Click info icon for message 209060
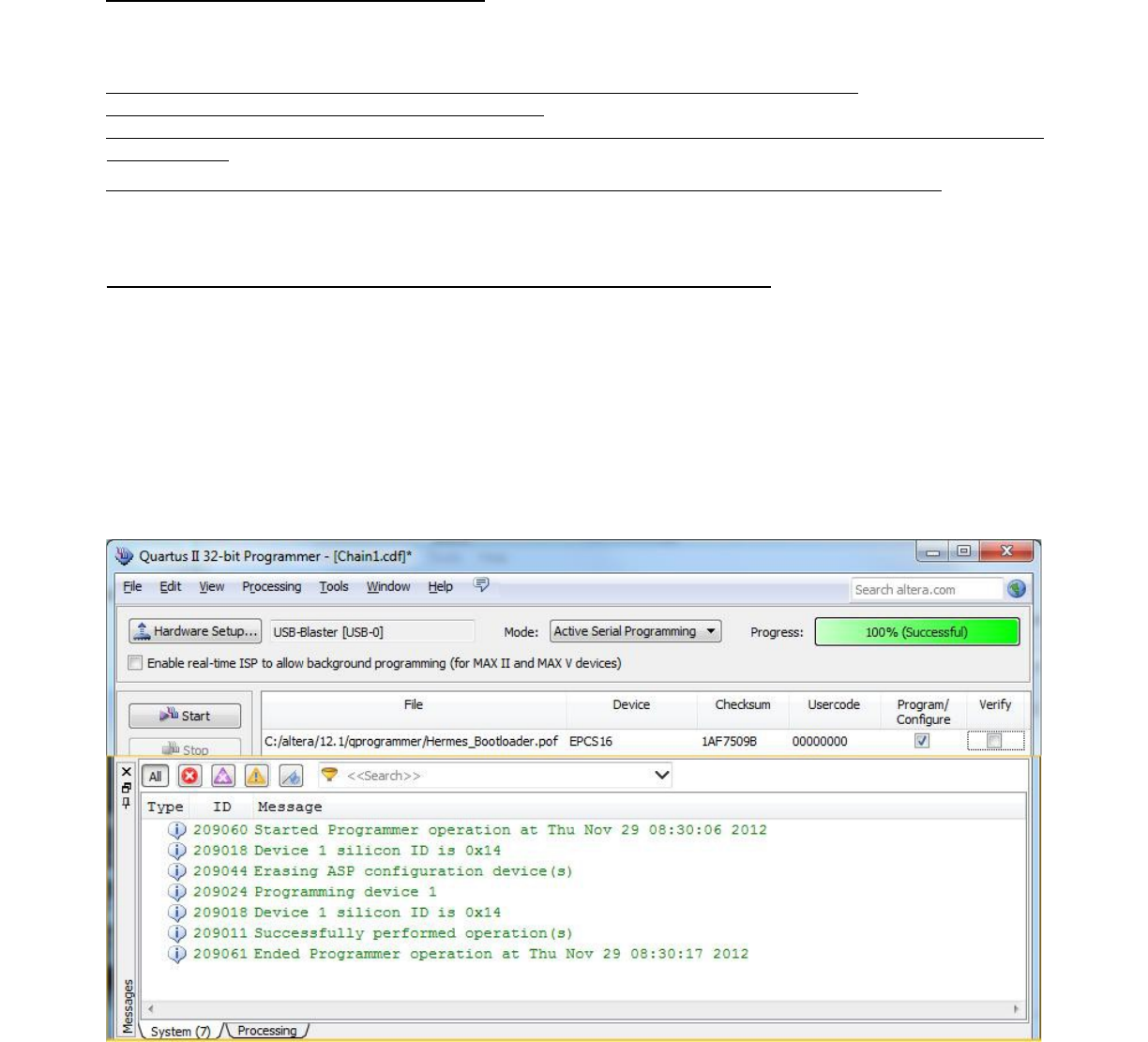This screenshot has height=1042, width=1148. [176, 830]
